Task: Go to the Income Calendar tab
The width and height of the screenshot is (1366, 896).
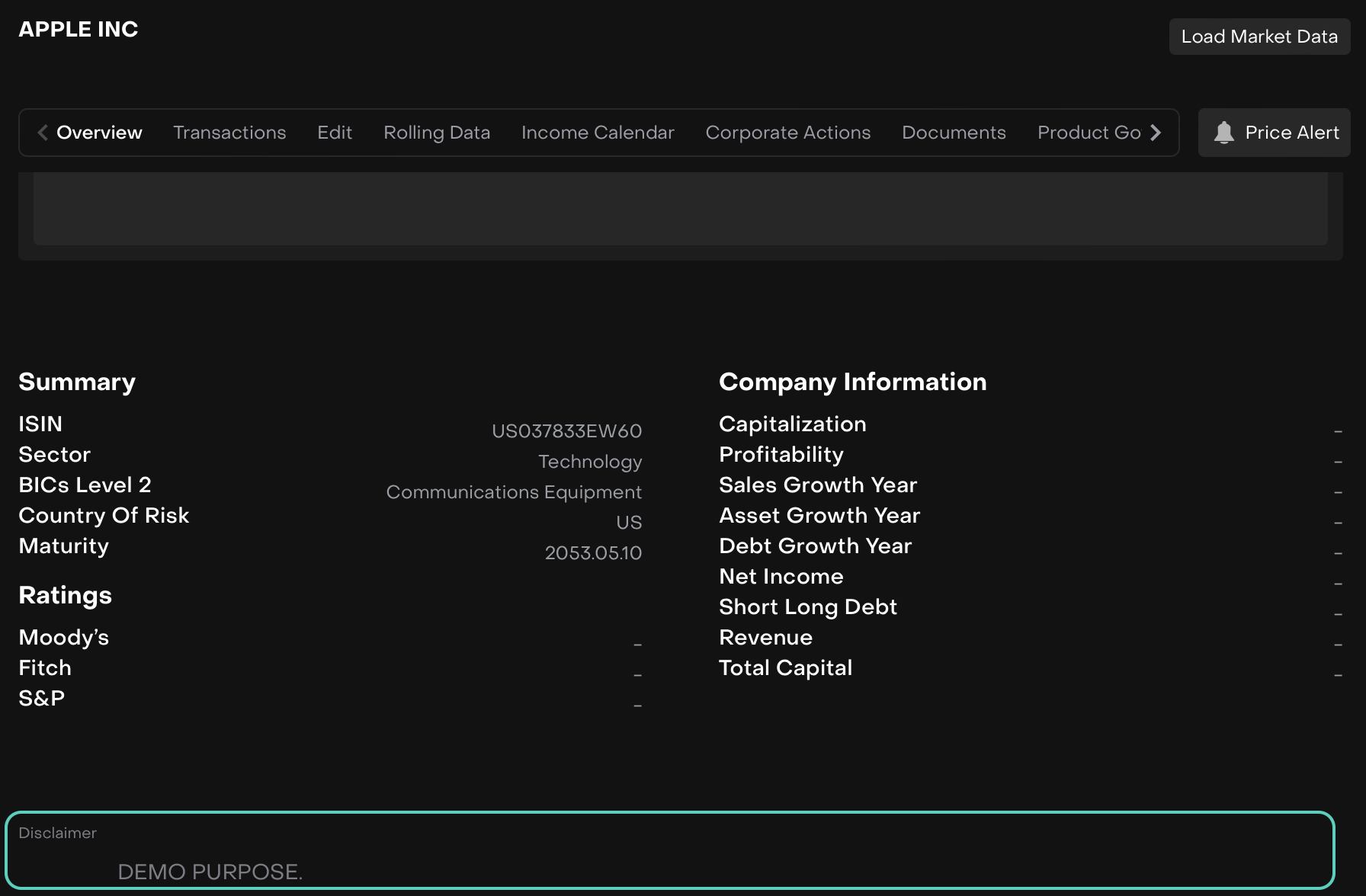Action: click(598, 133)
